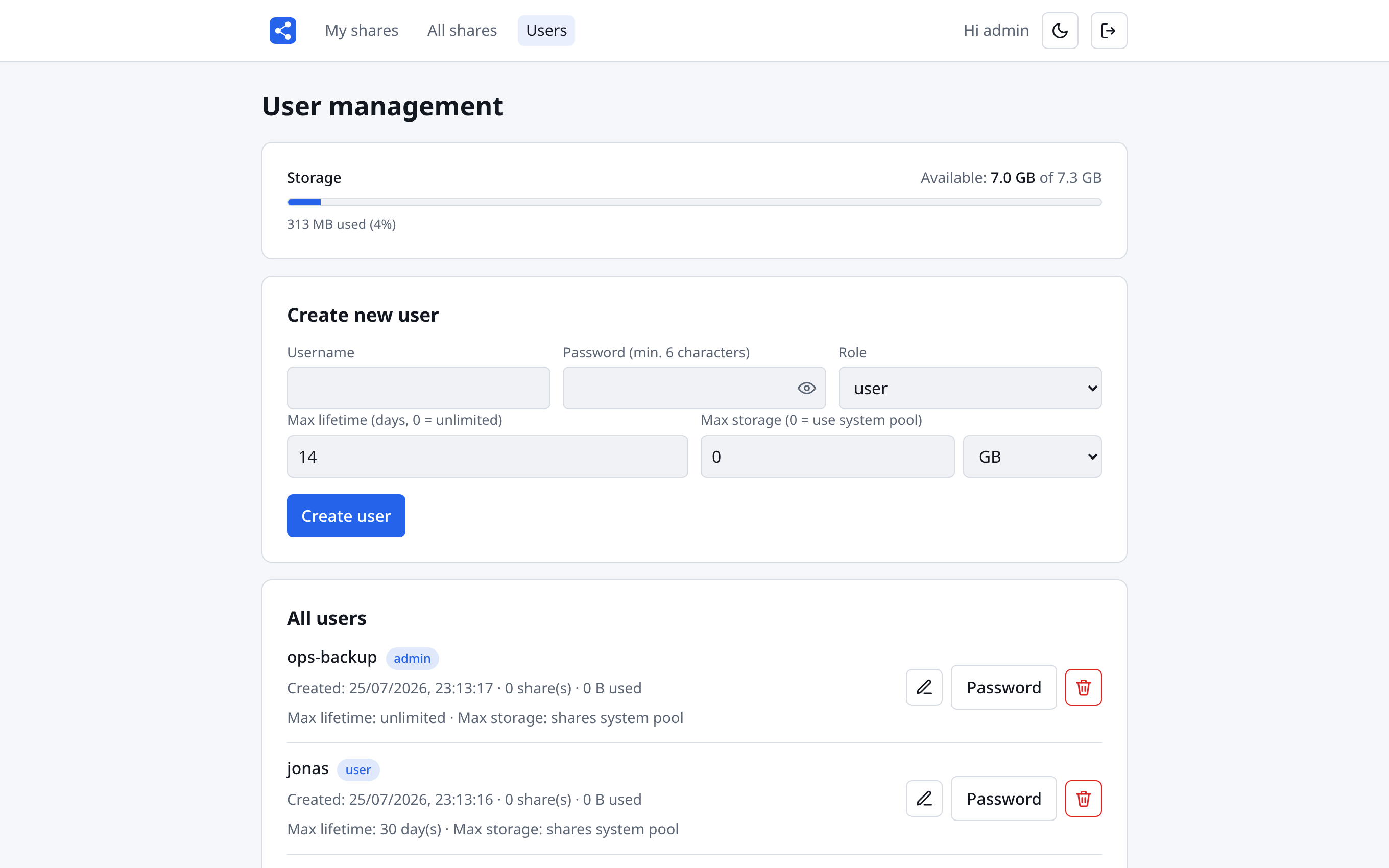Open the Role dropdown set to user
This screenshot has width=1389, height=868.
(x=969, y=388)
